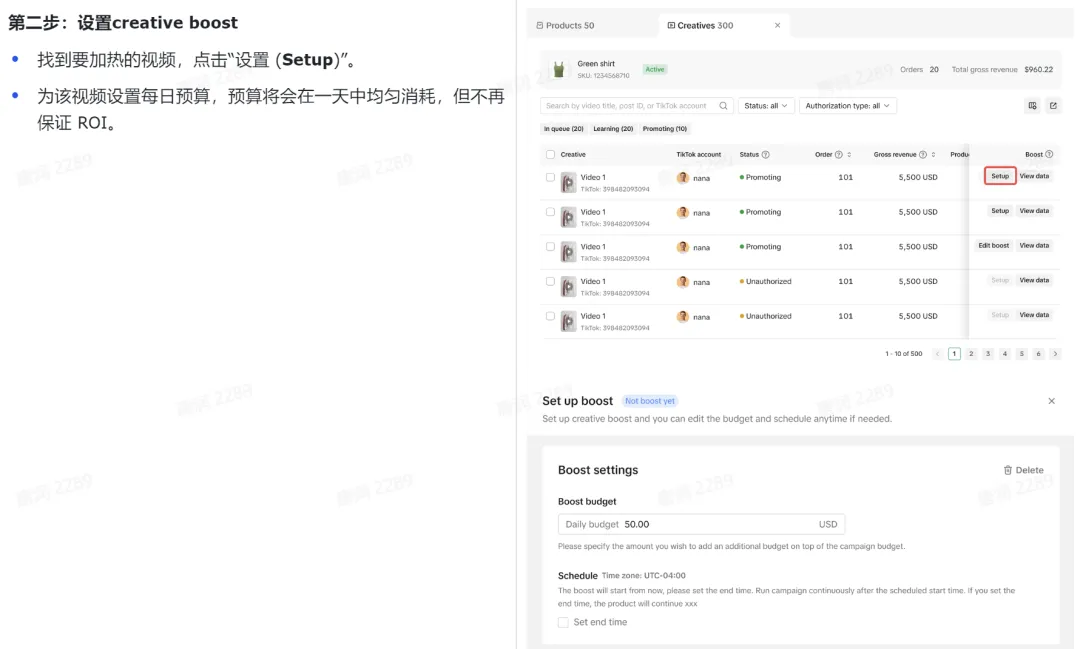Image resolution: width=1080 pixels, height=649 pixels.
Task: Click the Boost column help icon
Action: pos(1049,155)
